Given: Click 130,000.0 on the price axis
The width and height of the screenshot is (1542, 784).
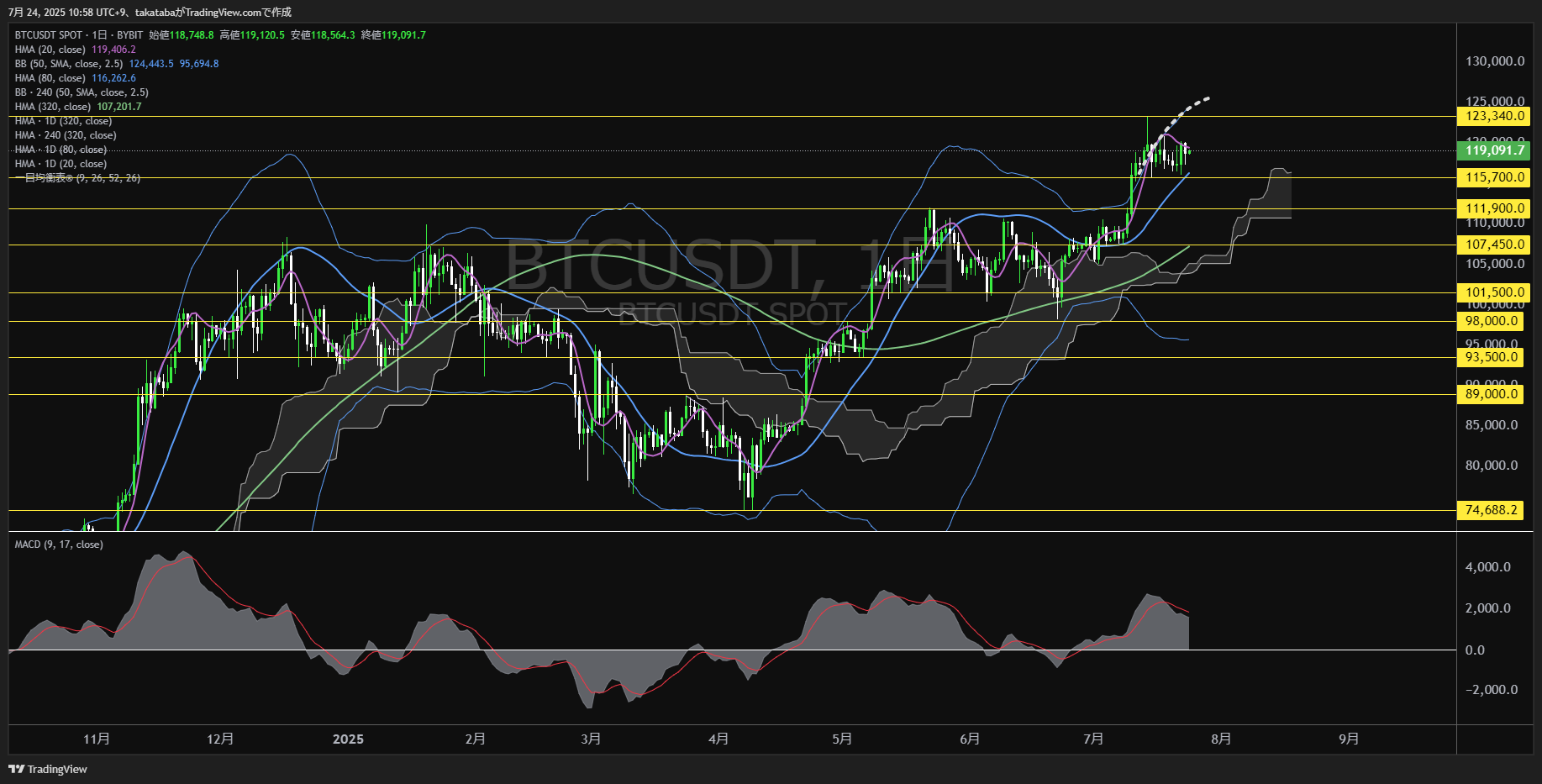Looking at the screenshot, I should point(1495,61).
